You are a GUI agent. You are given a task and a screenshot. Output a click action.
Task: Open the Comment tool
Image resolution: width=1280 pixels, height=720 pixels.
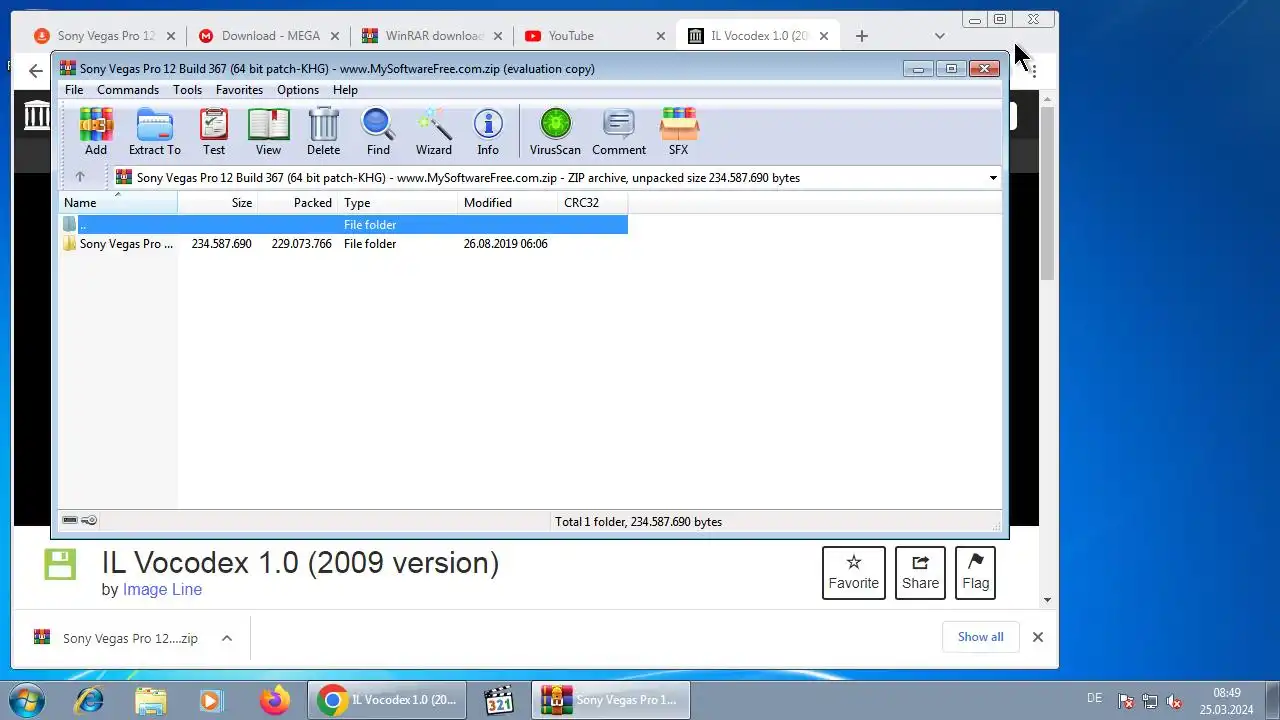(x=619, y=131)
